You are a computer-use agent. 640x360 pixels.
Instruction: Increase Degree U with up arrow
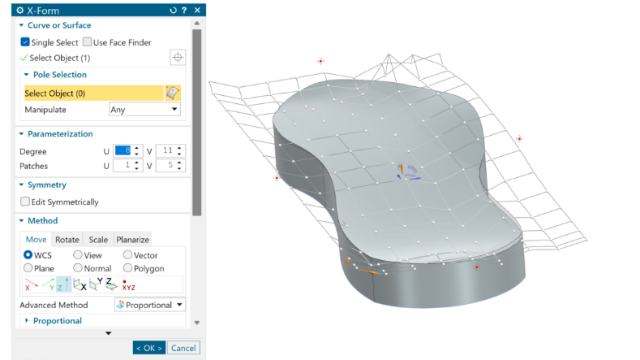point(137,148)
